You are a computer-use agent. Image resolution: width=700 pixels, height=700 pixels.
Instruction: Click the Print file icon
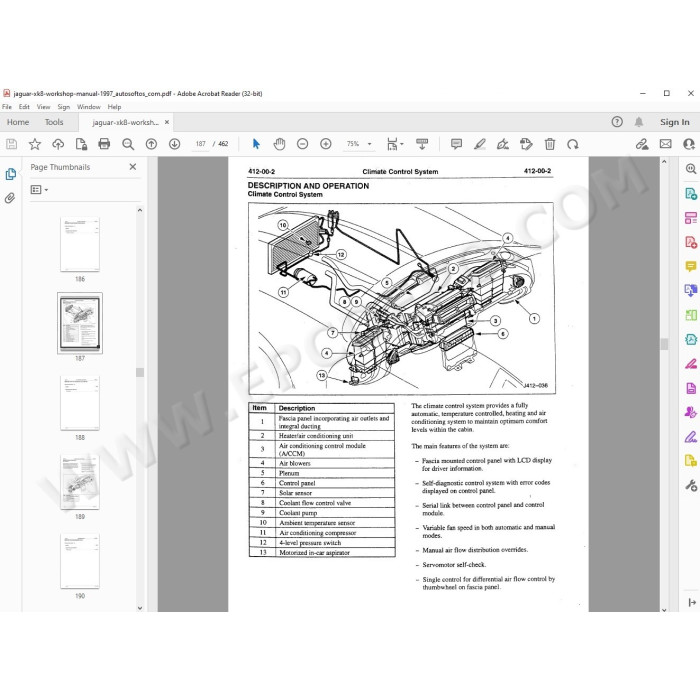point(104,144)
